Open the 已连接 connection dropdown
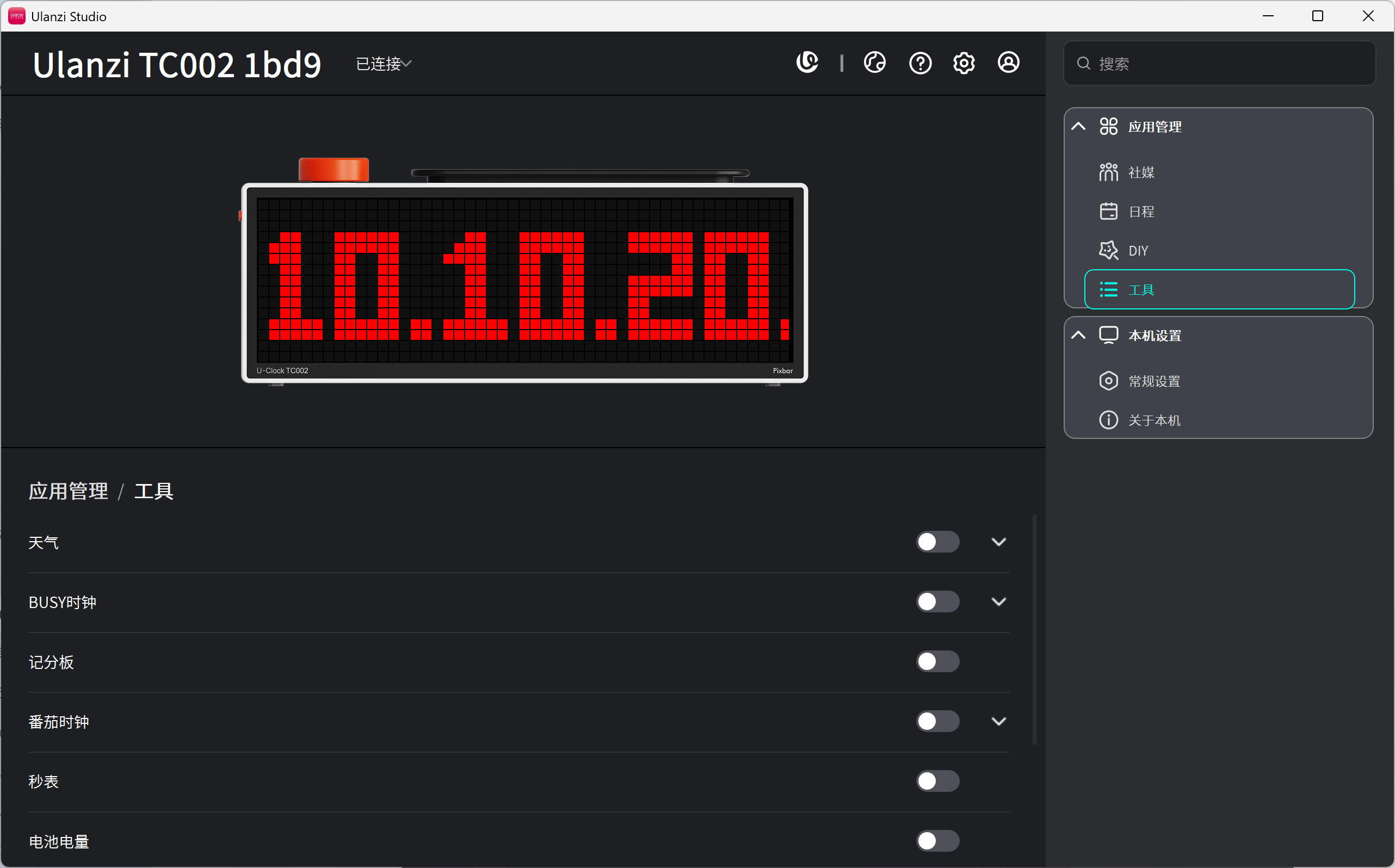1395x868 pixels. [384, 64]
